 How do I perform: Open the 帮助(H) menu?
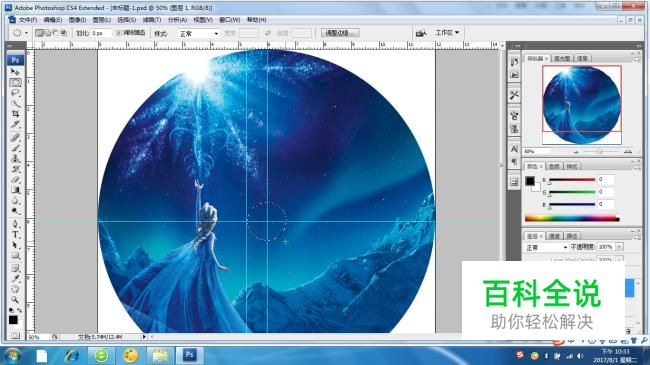pyautogui.click(x=256, y=20)
